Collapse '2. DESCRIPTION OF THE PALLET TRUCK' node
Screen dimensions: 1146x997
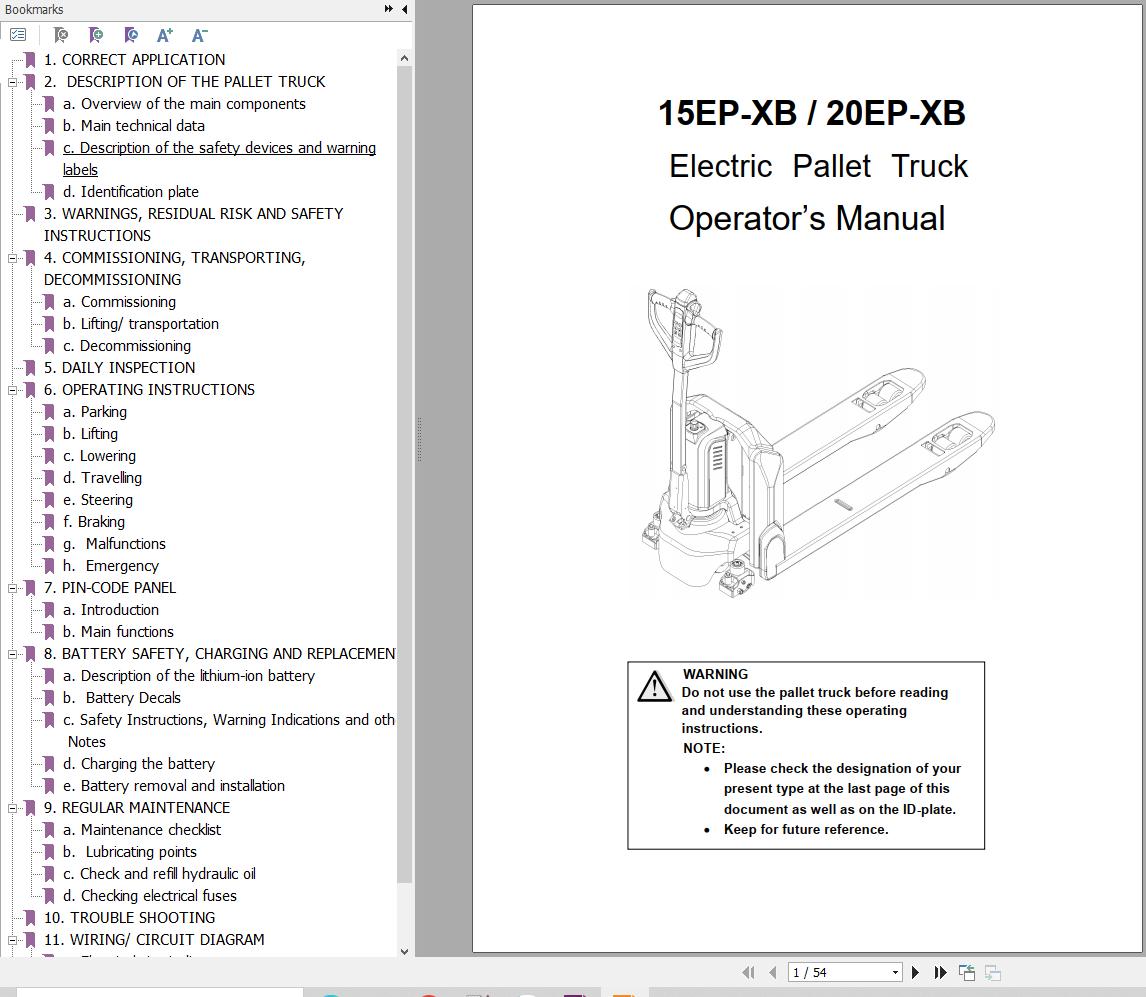point(12,82)
